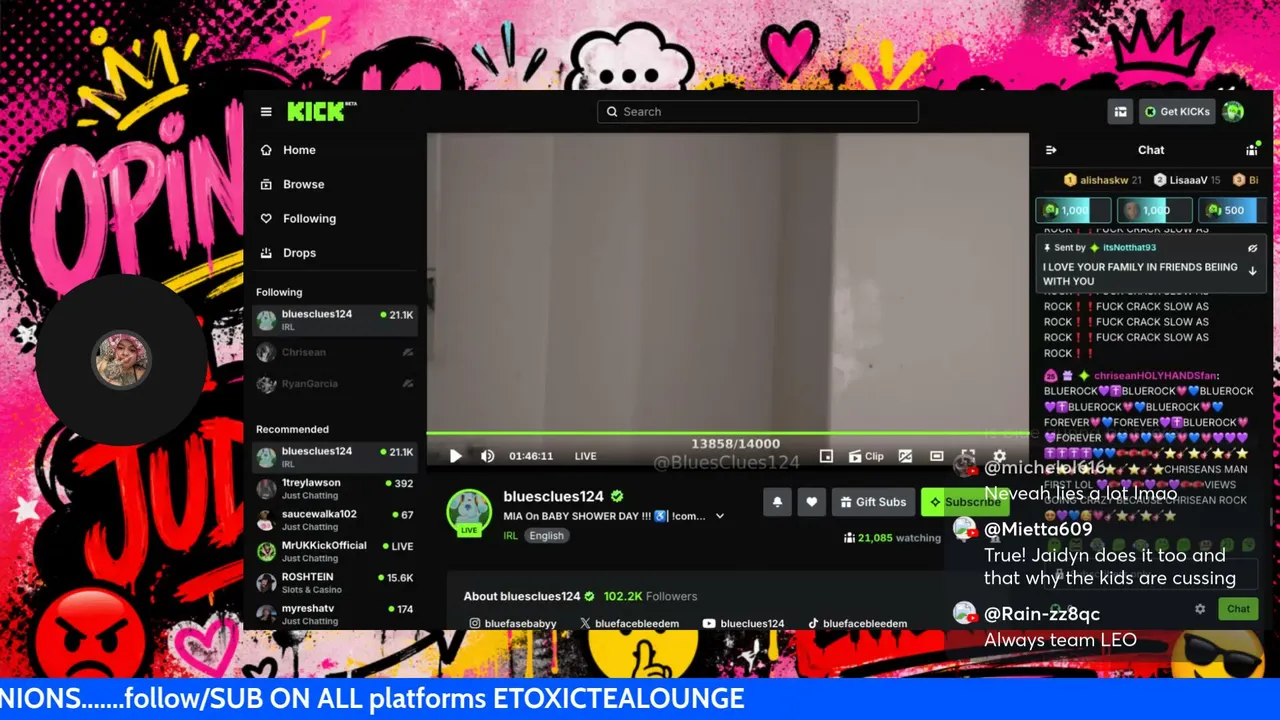The height and width of the screenshot is (720, 1280).
Task: Jump to LIVE in the player
Action: coord(585,456)
